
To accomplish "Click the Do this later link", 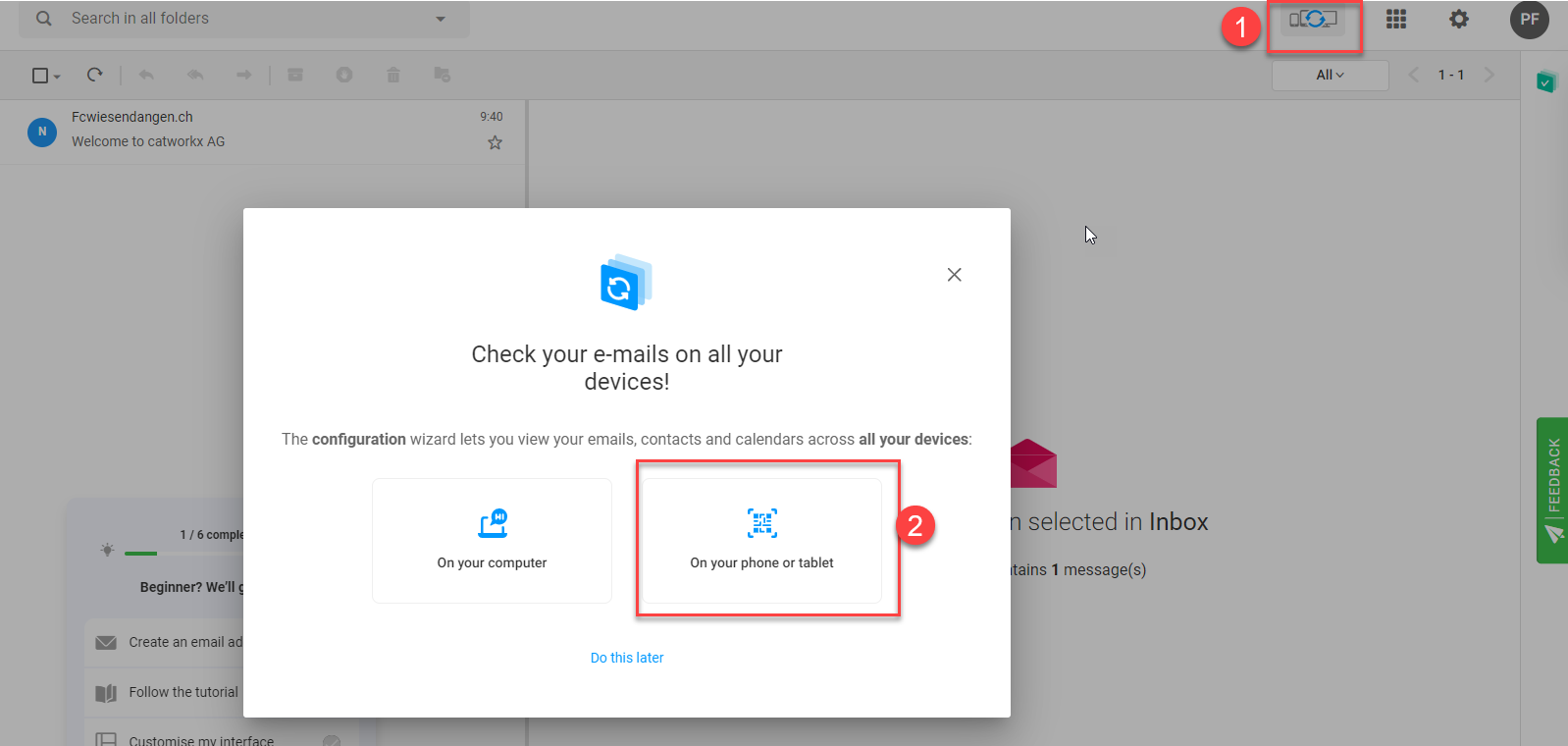I will point(627,658).
